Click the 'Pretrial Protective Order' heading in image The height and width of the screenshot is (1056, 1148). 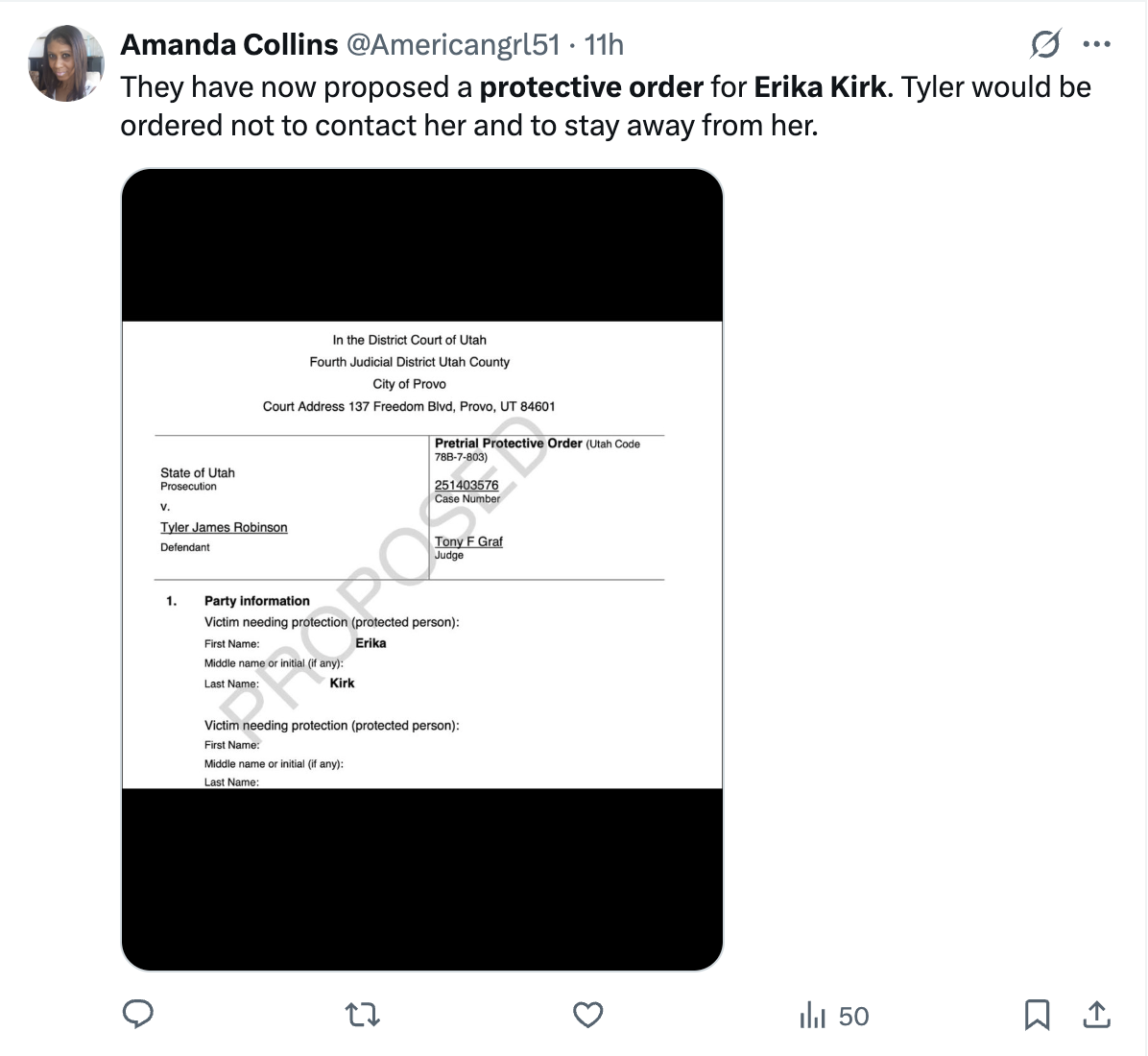[x=509, y=444]
